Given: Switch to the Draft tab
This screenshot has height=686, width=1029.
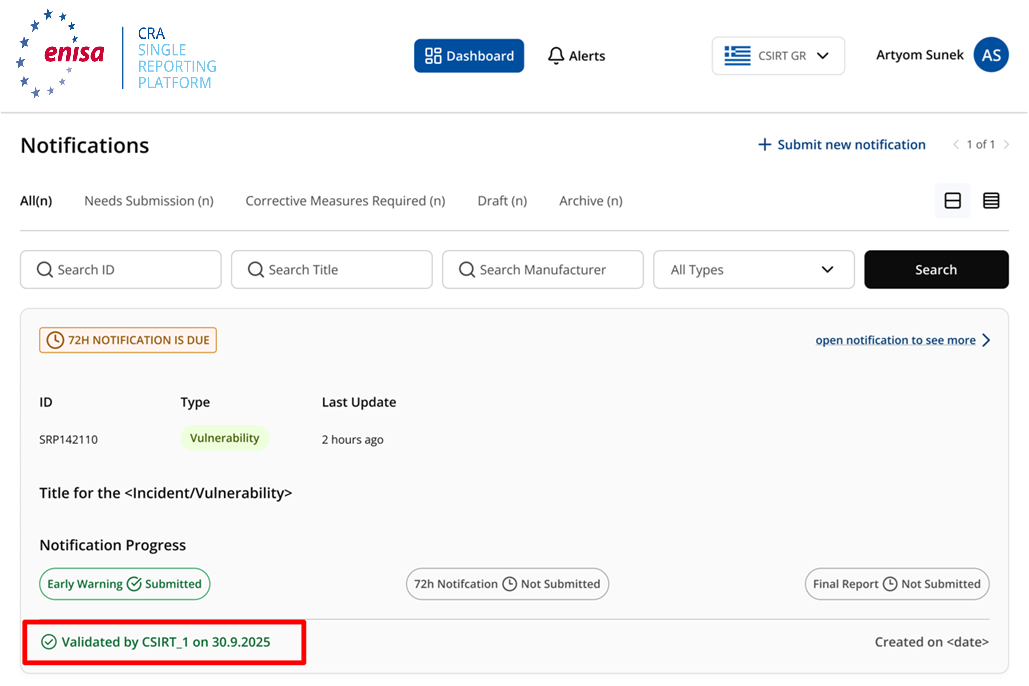Looking at the screenshot, I should [x=502, y=201].
